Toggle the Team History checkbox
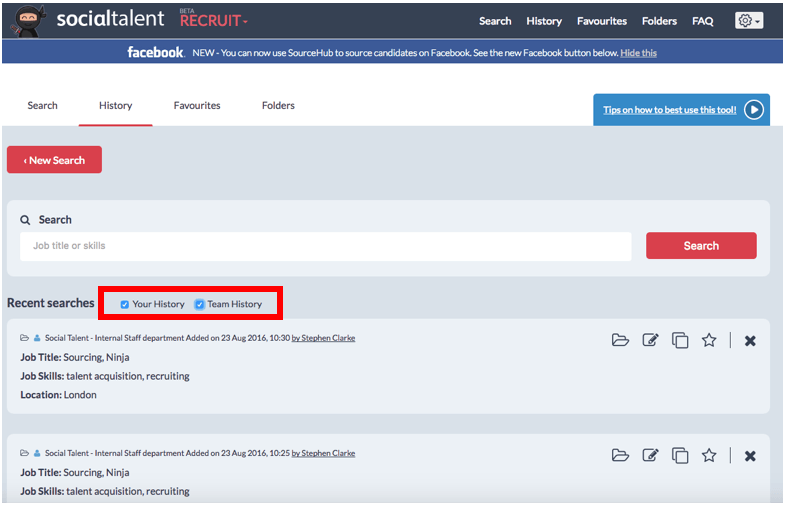This screenshot has width=786, height=505. 200,304
